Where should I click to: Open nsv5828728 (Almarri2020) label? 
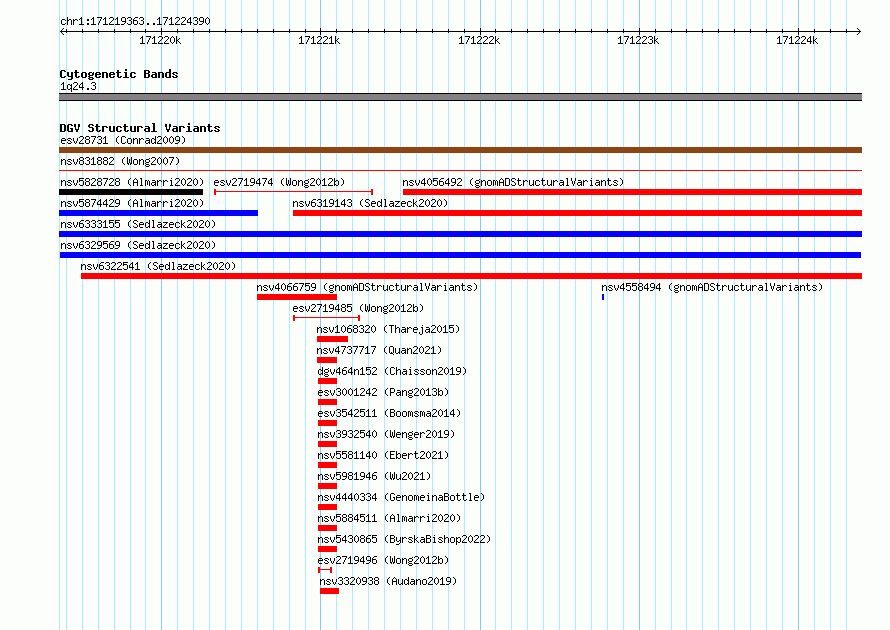(x=132, y=182)
